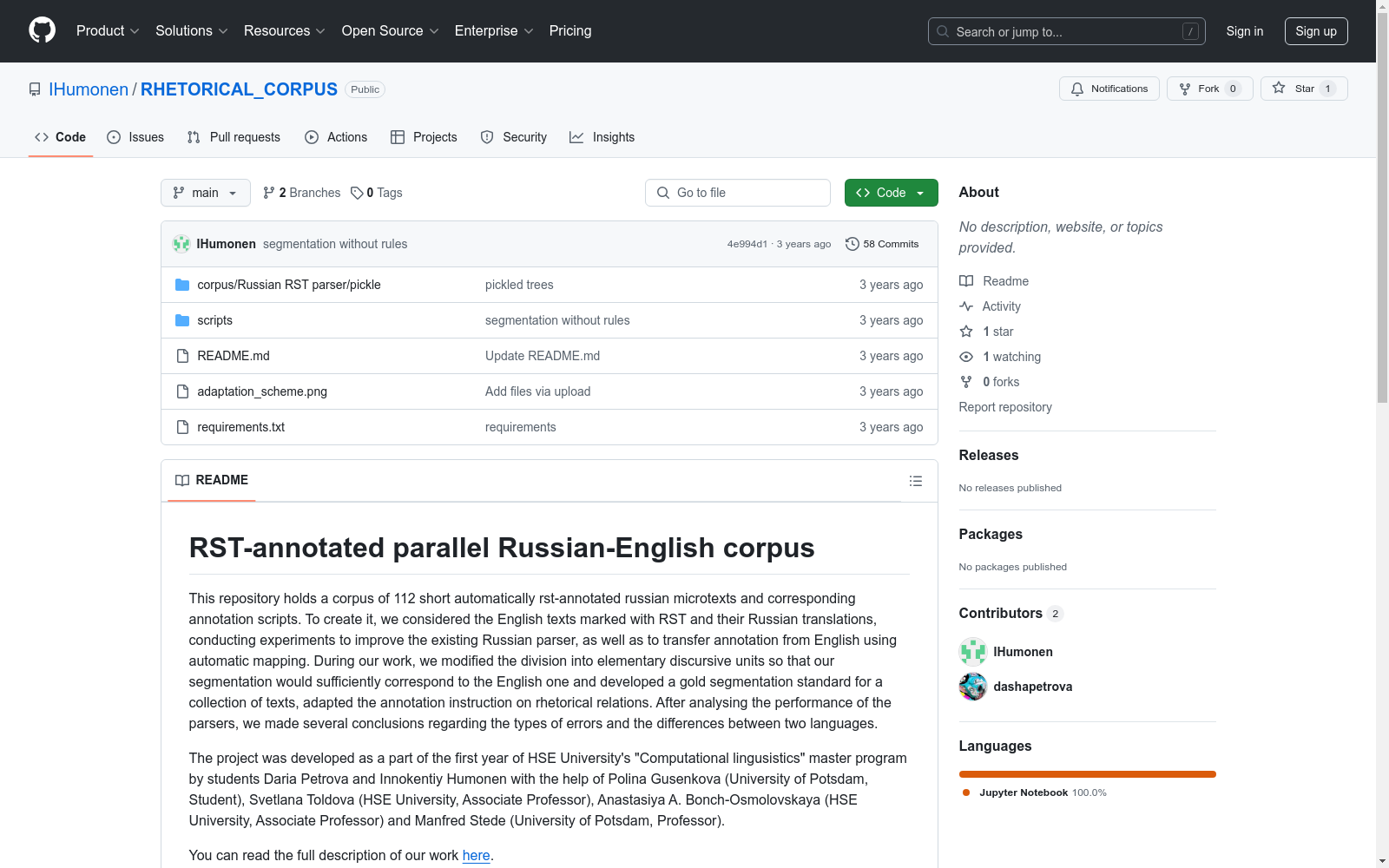Click the orange Jupyter Notebook language bar
This screenshot has height=868, width=1389.
coord(1088,774)
